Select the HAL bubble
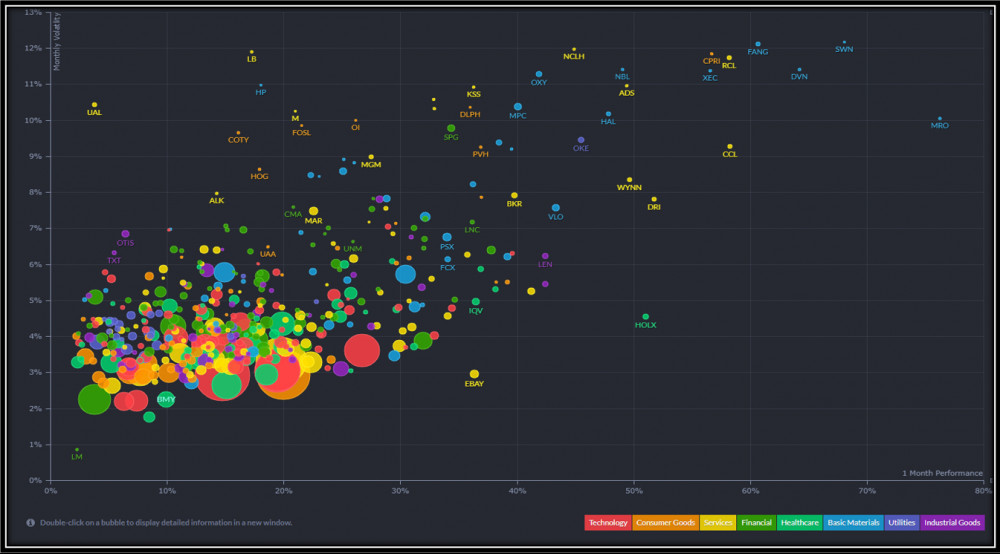 pyautogui.click(x=608, y=114)
